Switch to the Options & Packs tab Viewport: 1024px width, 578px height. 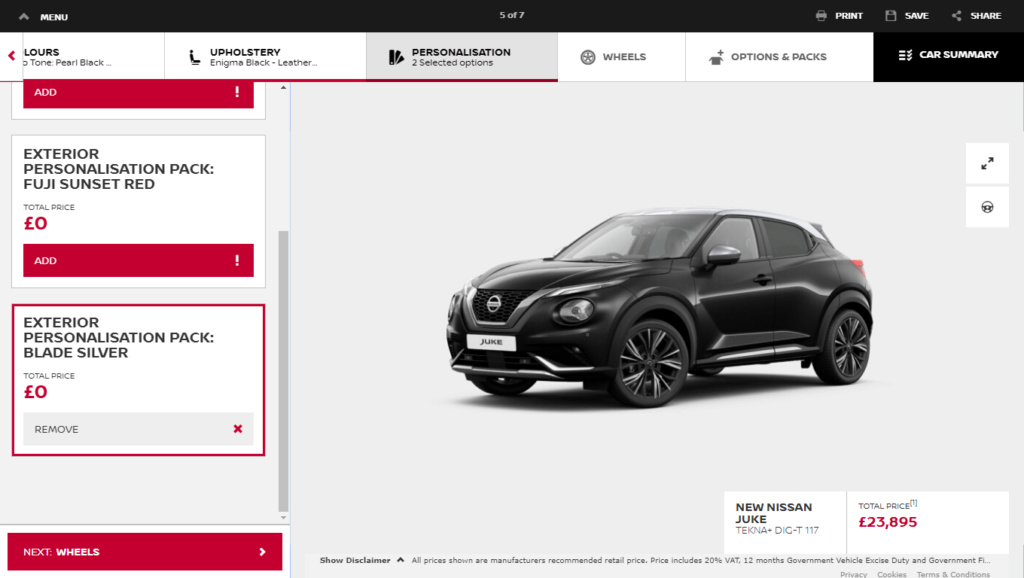[779, 57]
